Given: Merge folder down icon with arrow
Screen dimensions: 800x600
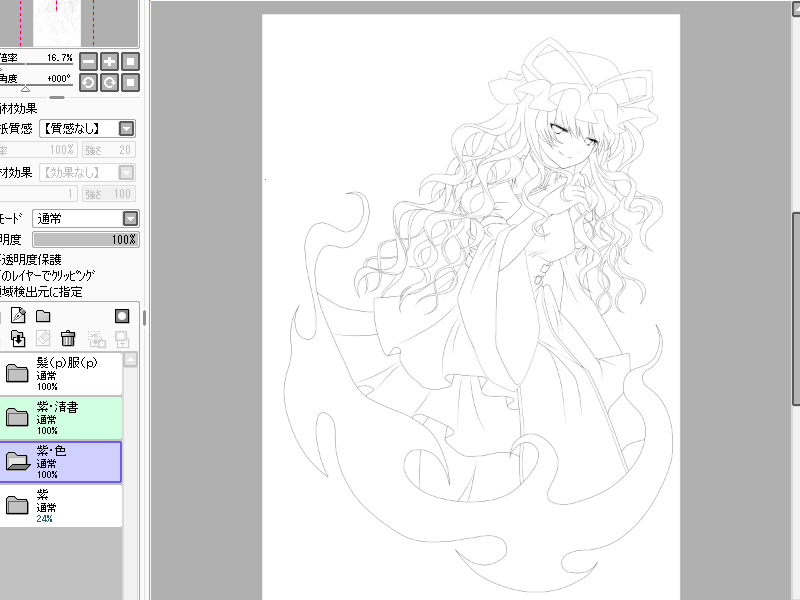Looking at the screenshot, I should 18,338.
